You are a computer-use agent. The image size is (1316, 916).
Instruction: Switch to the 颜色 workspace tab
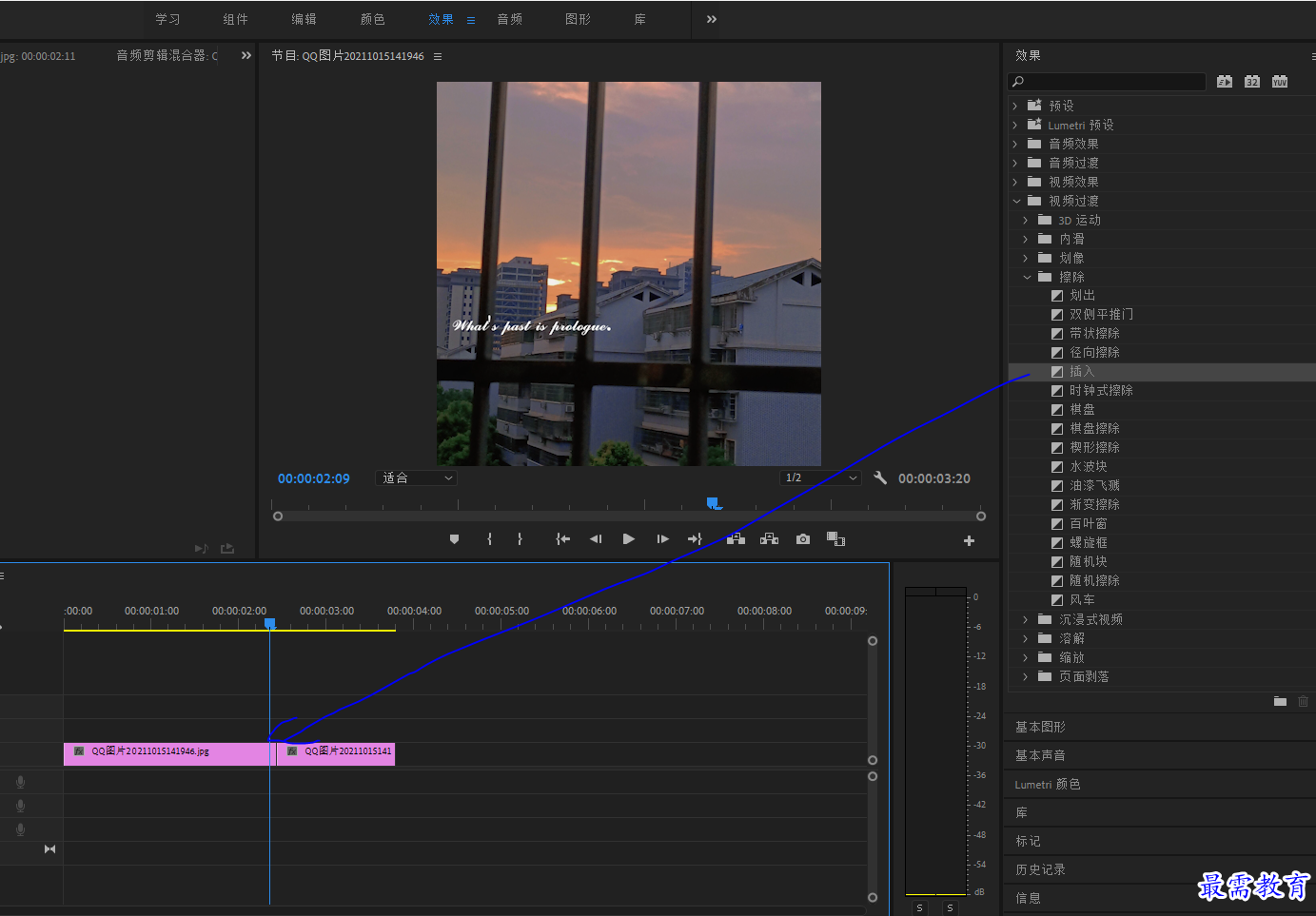coord(372,19)
